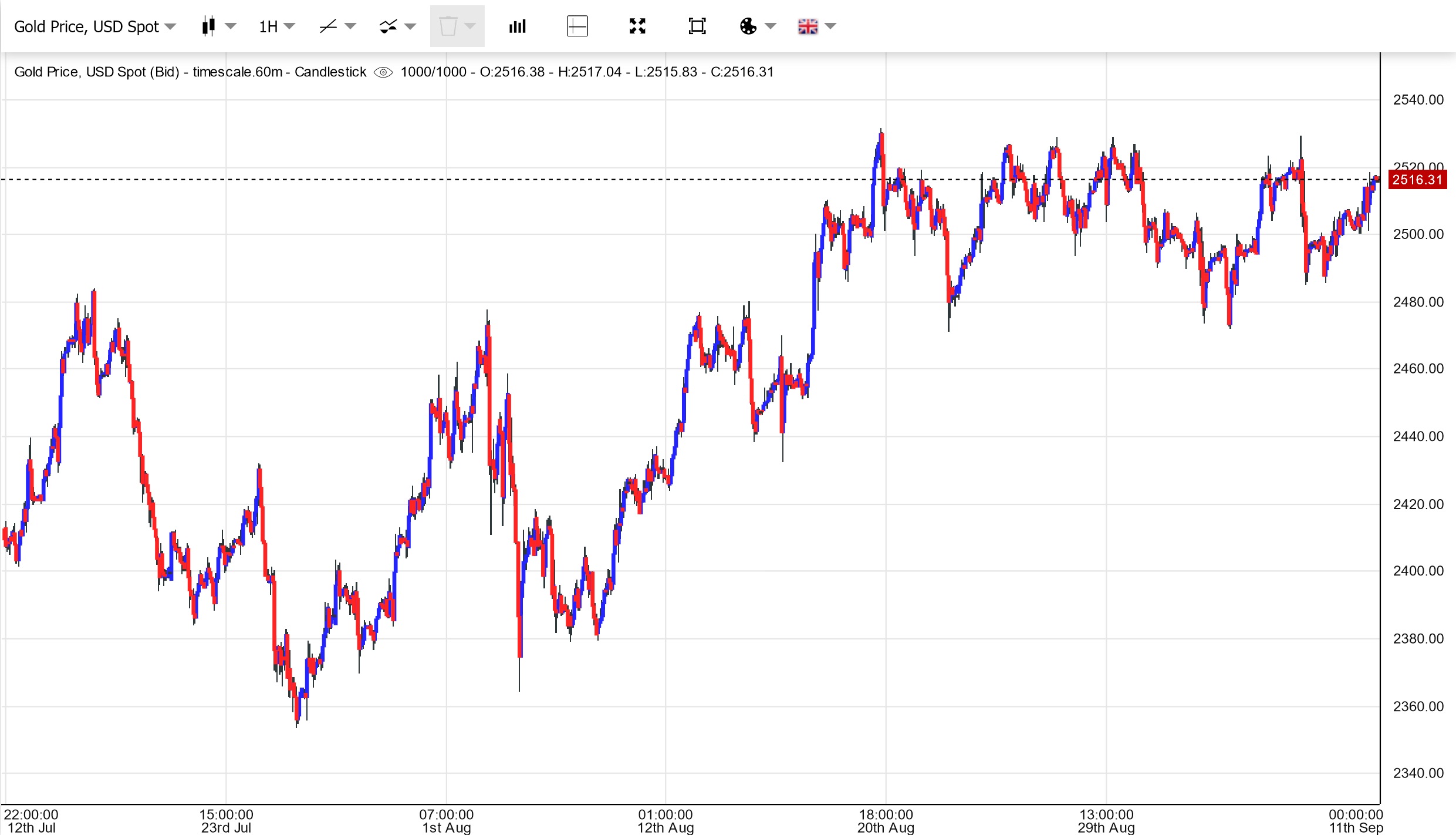Click the trash delete drawings icon
Viewport: 1456px width, 835px height.
448,26
